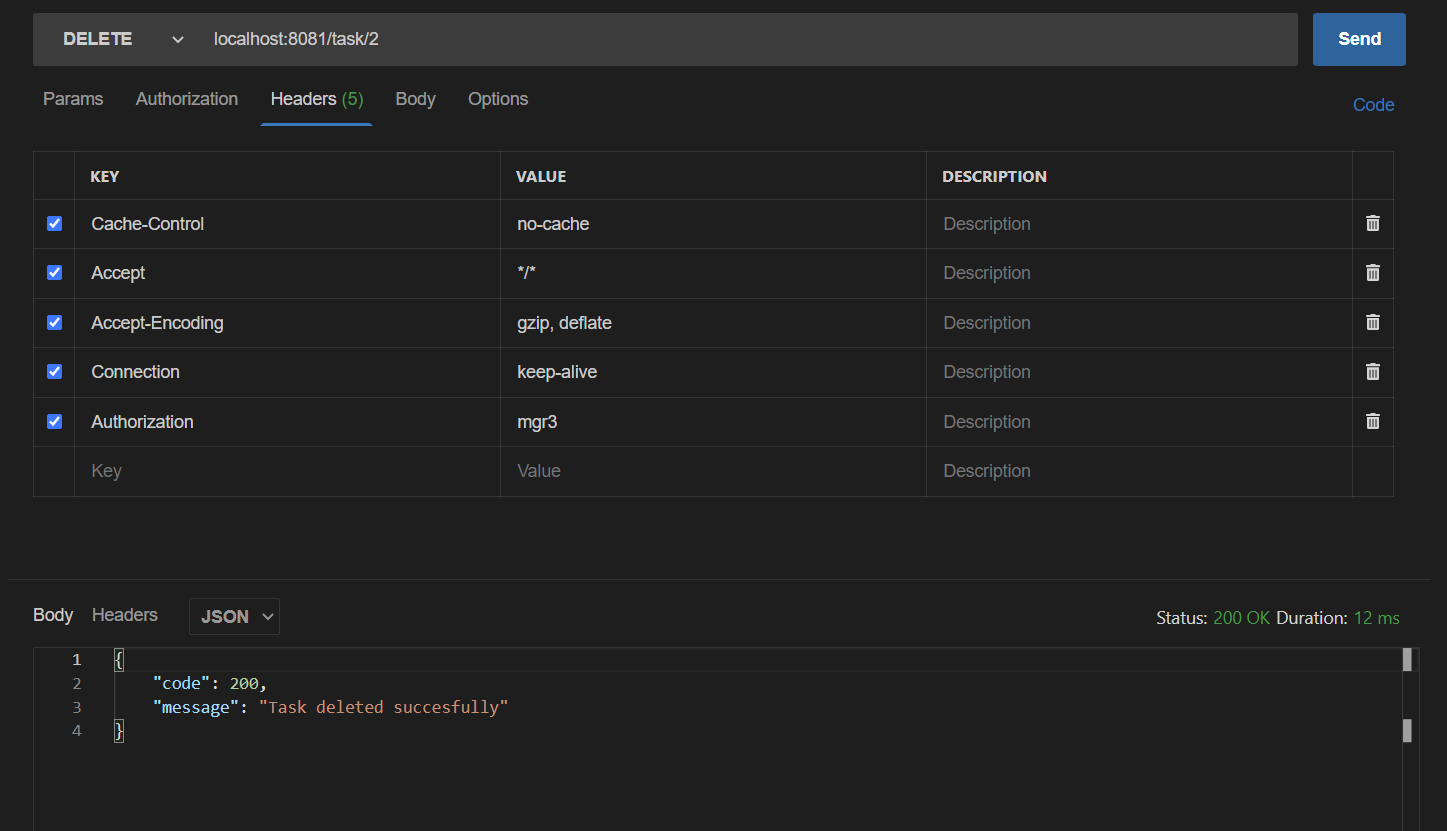
Task: Select the Headers (5) request tab
Action: tap(317, 99)
